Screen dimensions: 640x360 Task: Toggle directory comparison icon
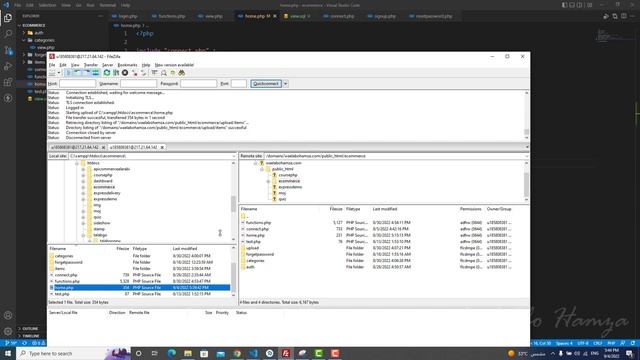[x=164, y=73]
